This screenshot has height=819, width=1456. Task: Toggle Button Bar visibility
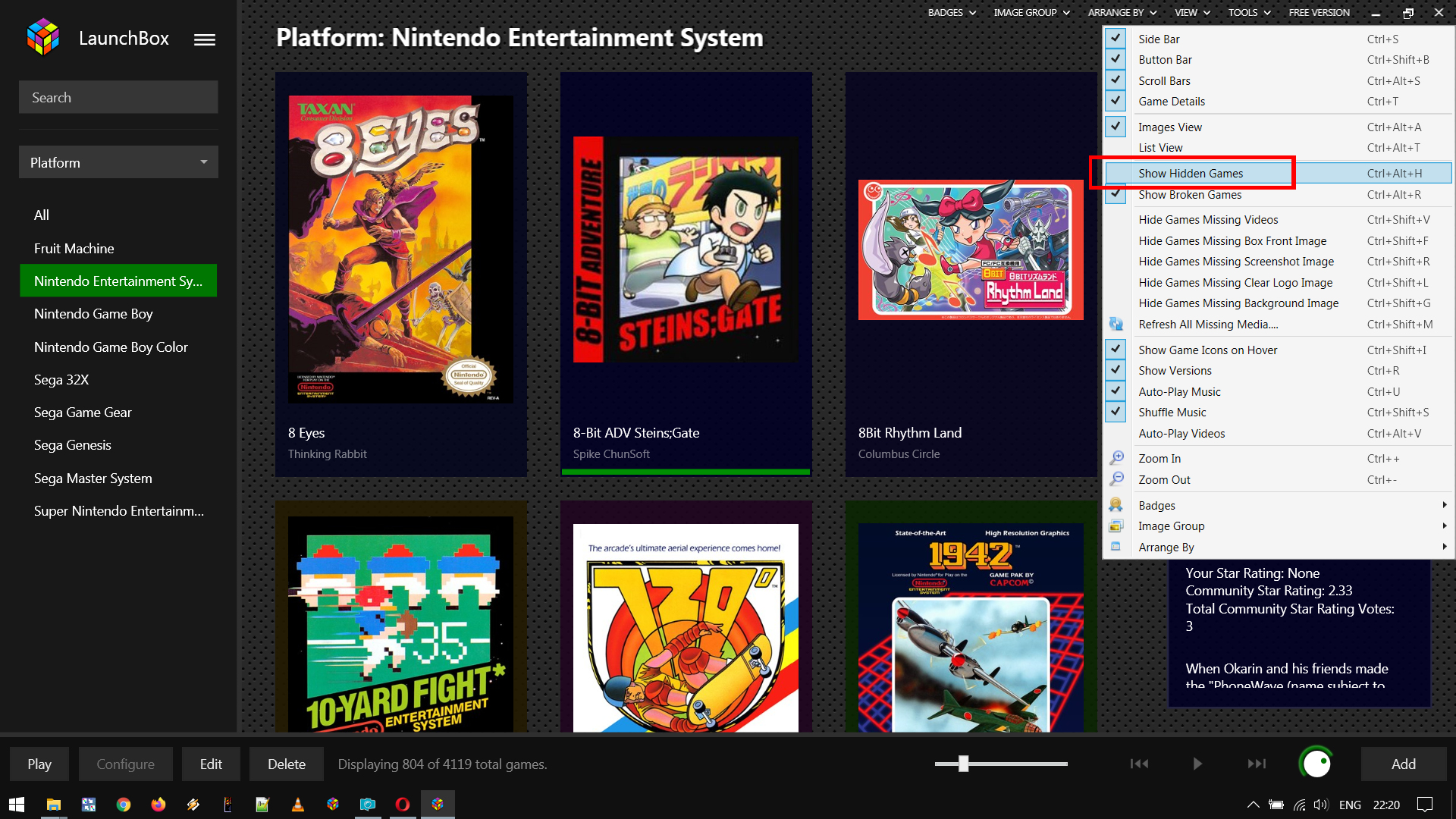[1278, 60]
